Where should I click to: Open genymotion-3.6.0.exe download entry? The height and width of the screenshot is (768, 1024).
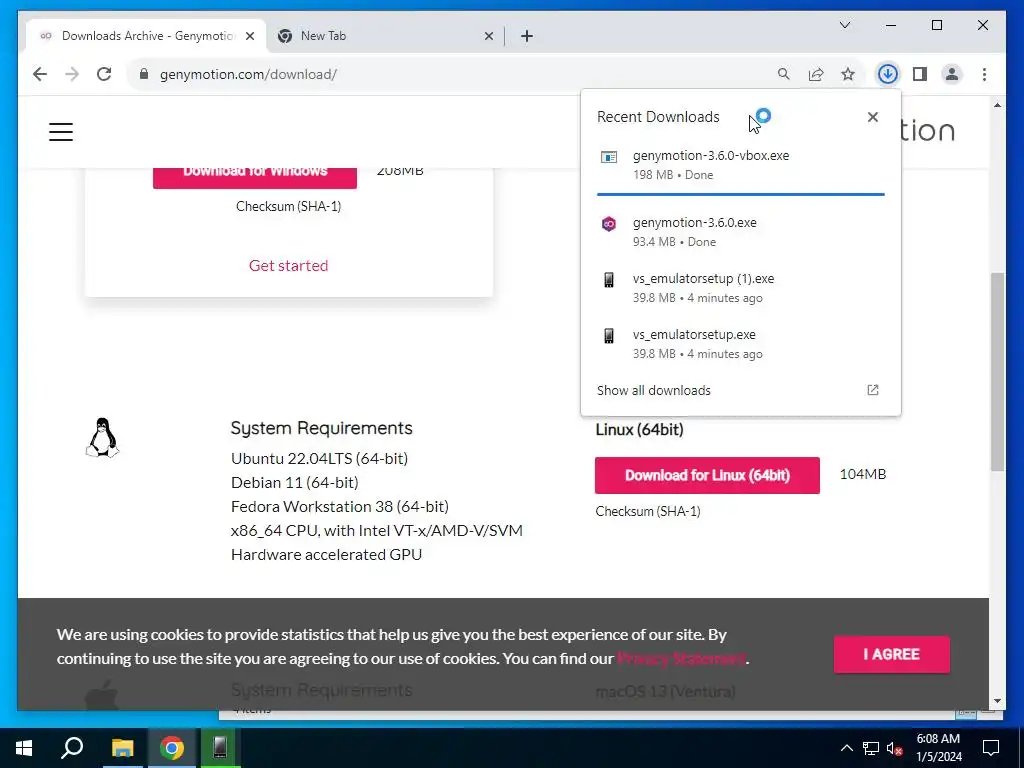coord(741,232)
